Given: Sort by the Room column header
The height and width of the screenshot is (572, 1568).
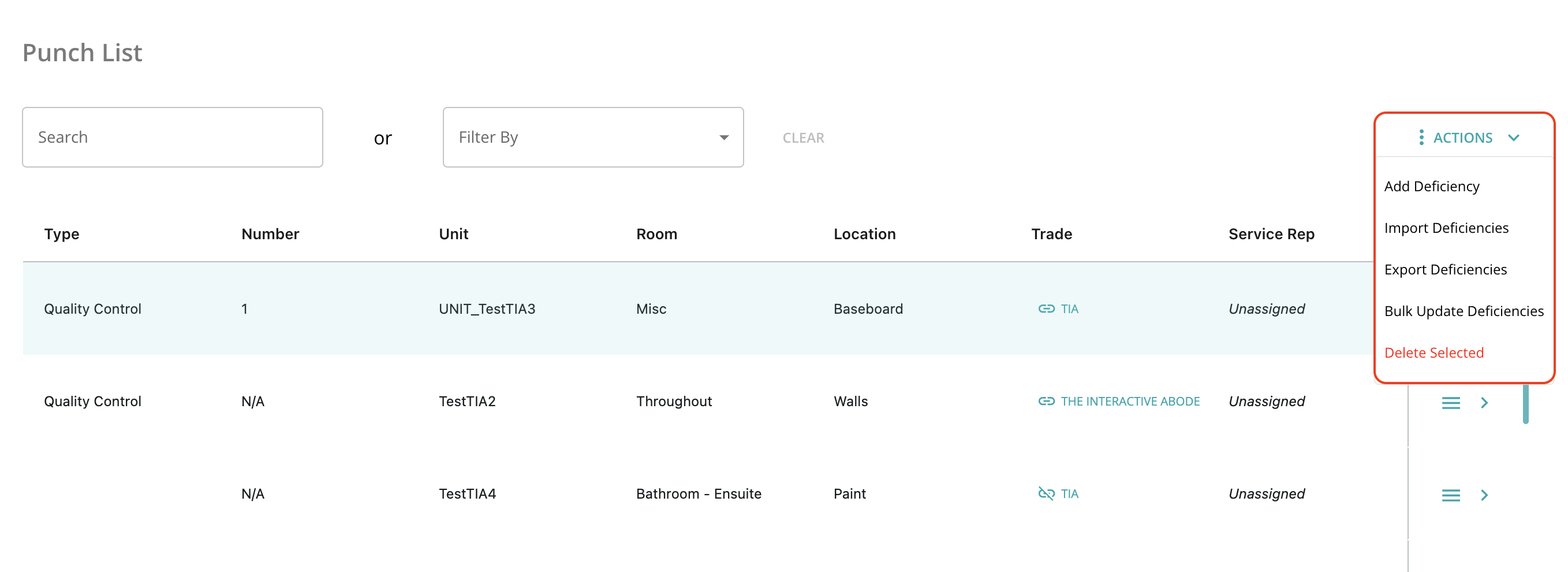Looking at the screenshot, I should pos(656,235).
